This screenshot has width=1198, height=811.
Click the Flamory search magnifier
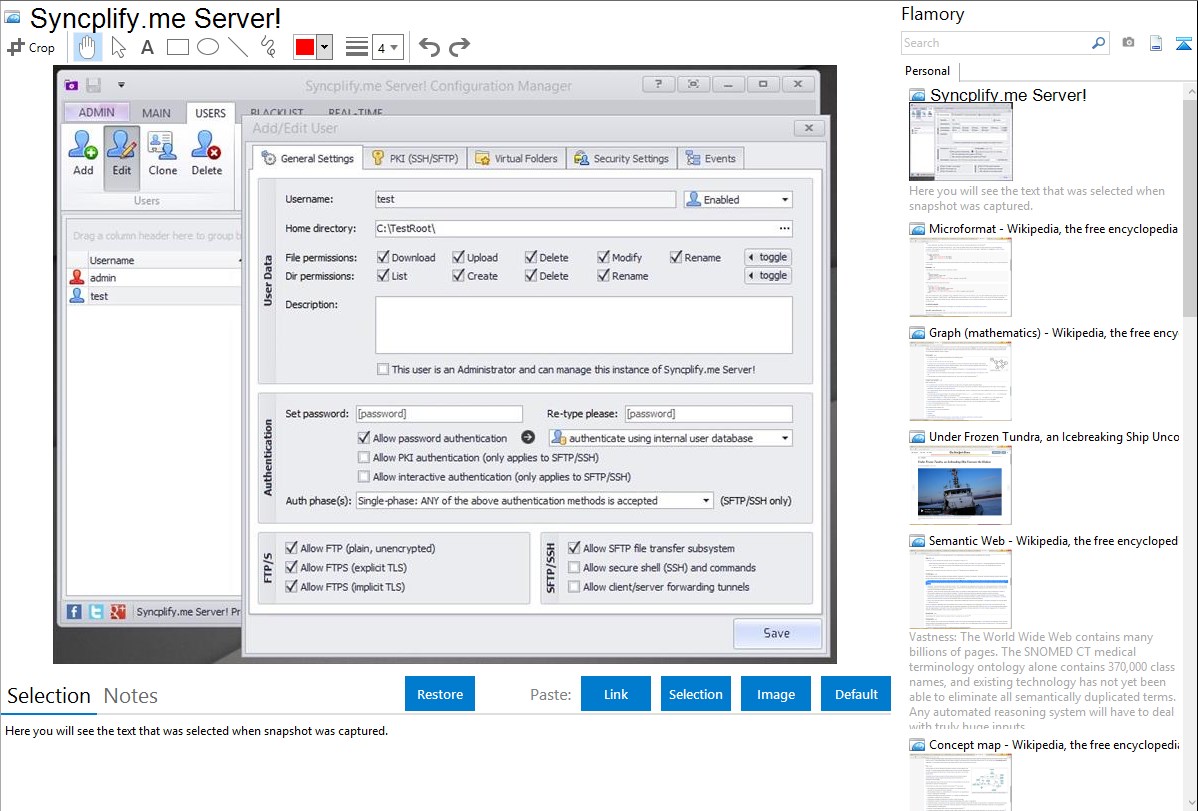tap(1098, 43)
